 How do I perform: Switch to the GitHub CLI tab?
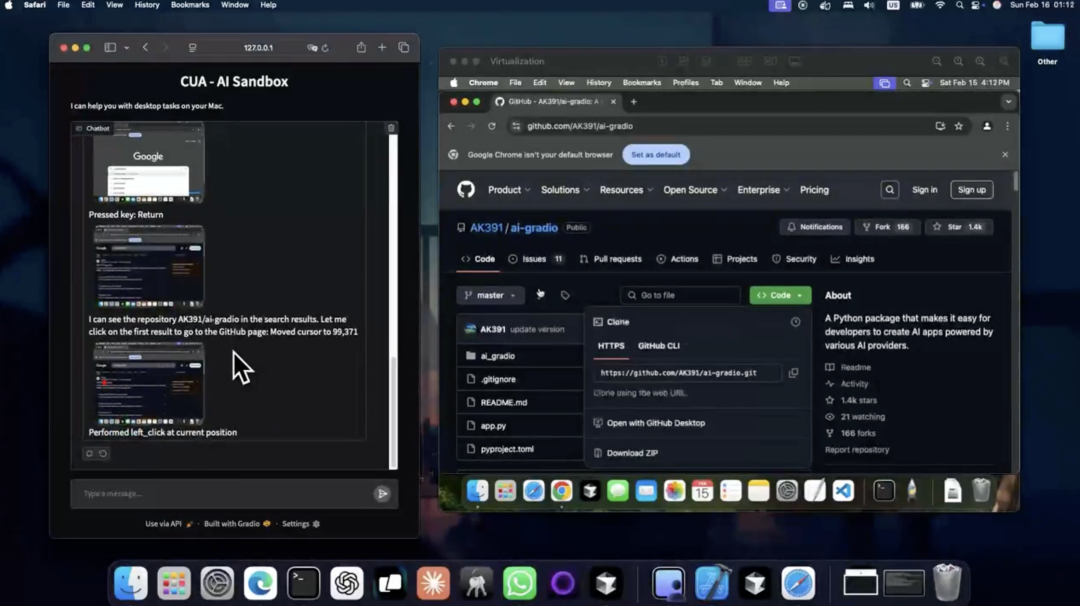pos(659,346)
